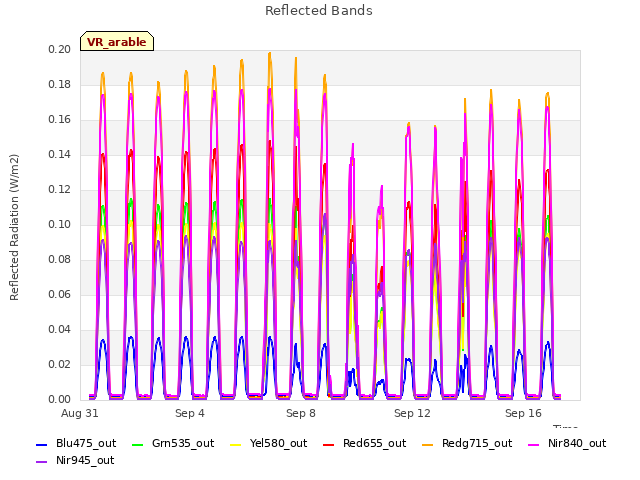Click the orange Redg715_out color marker
640x480 pixels.
(428, 444)
